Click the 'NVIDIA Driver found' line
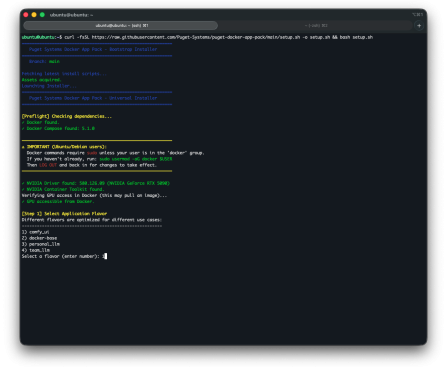Viewport: 447px width, 367px height. pyautogui.click(x=96, y=183)
